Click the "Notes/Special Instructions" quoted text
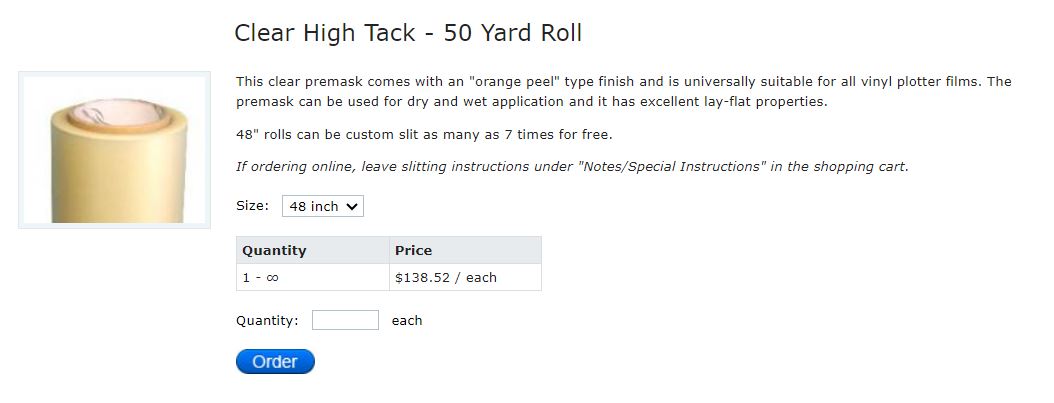 pyautogui.click(x=672, y=167)
